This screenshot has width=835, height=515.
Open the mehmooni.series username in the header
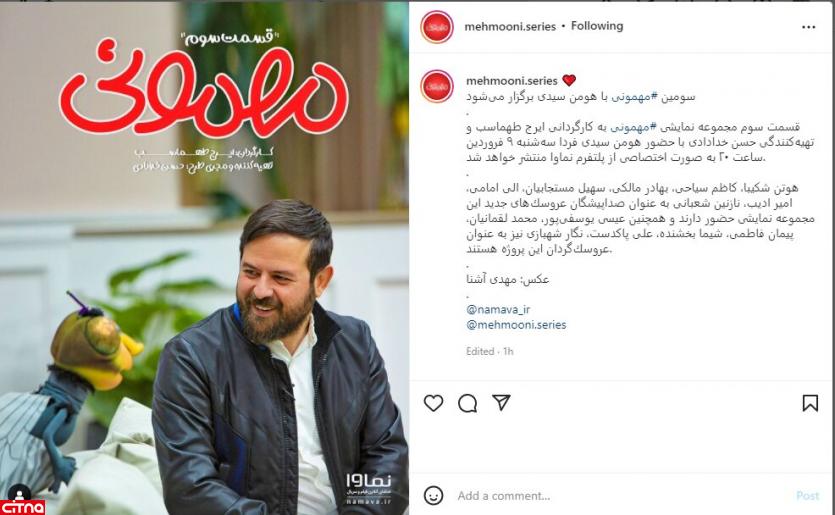pos(510,27)
